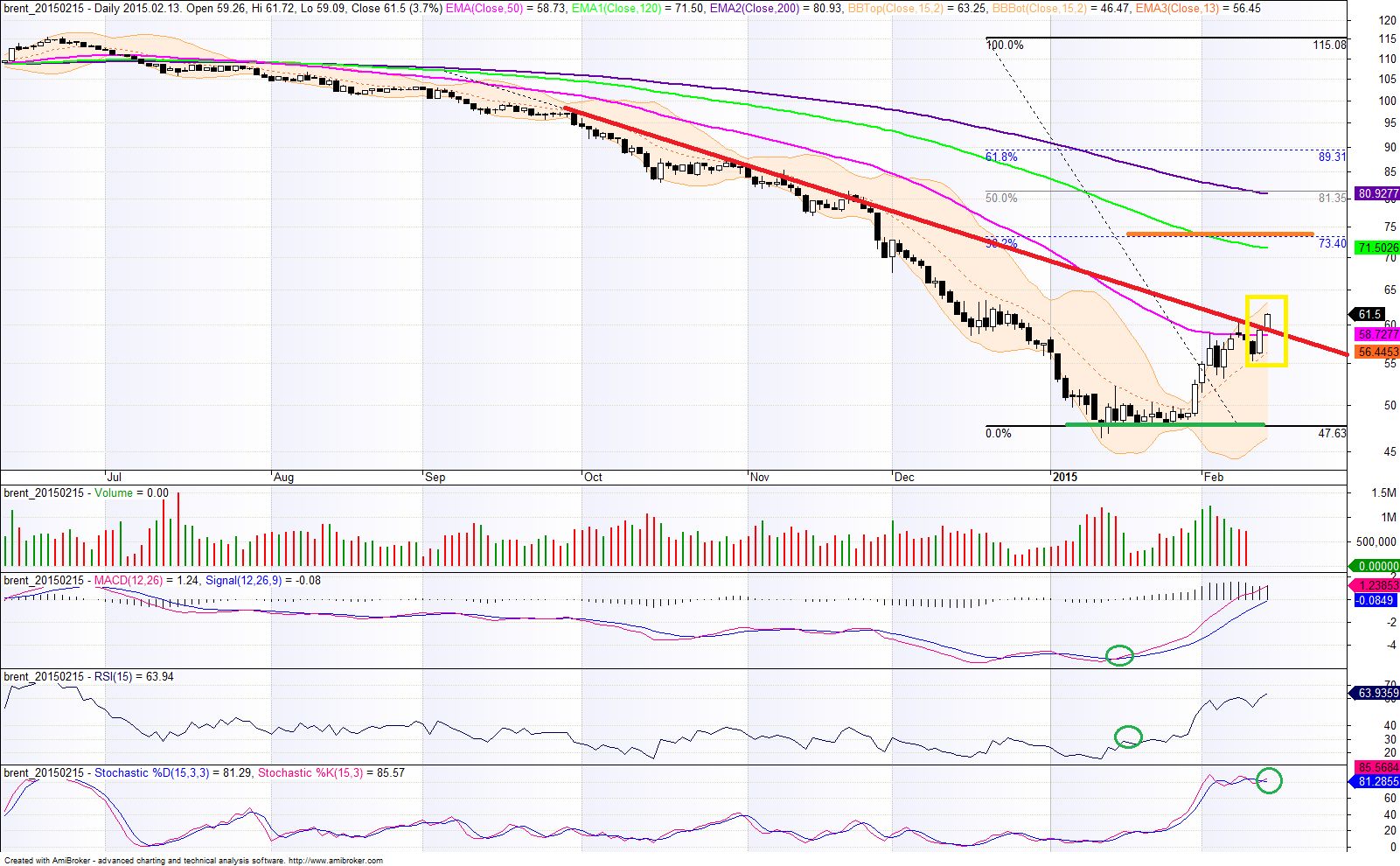The height and width of the screenshot is (866, 1400).
Task: Click the 0.0% Fibonacci level label
Action: coord(998,433)
